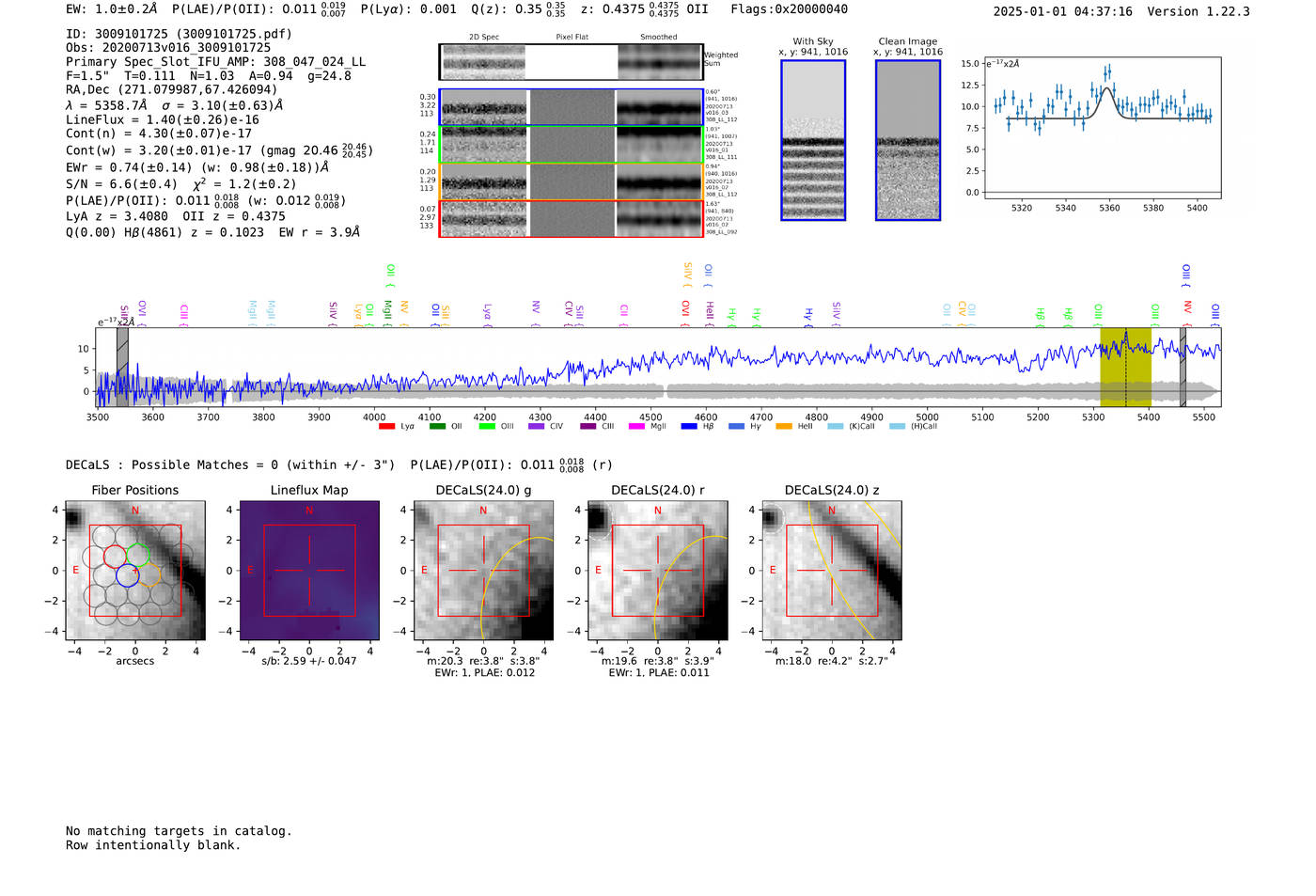
Task: Click the m:18.0 re:4.2" z-band caption
Action: coord(831,661)
